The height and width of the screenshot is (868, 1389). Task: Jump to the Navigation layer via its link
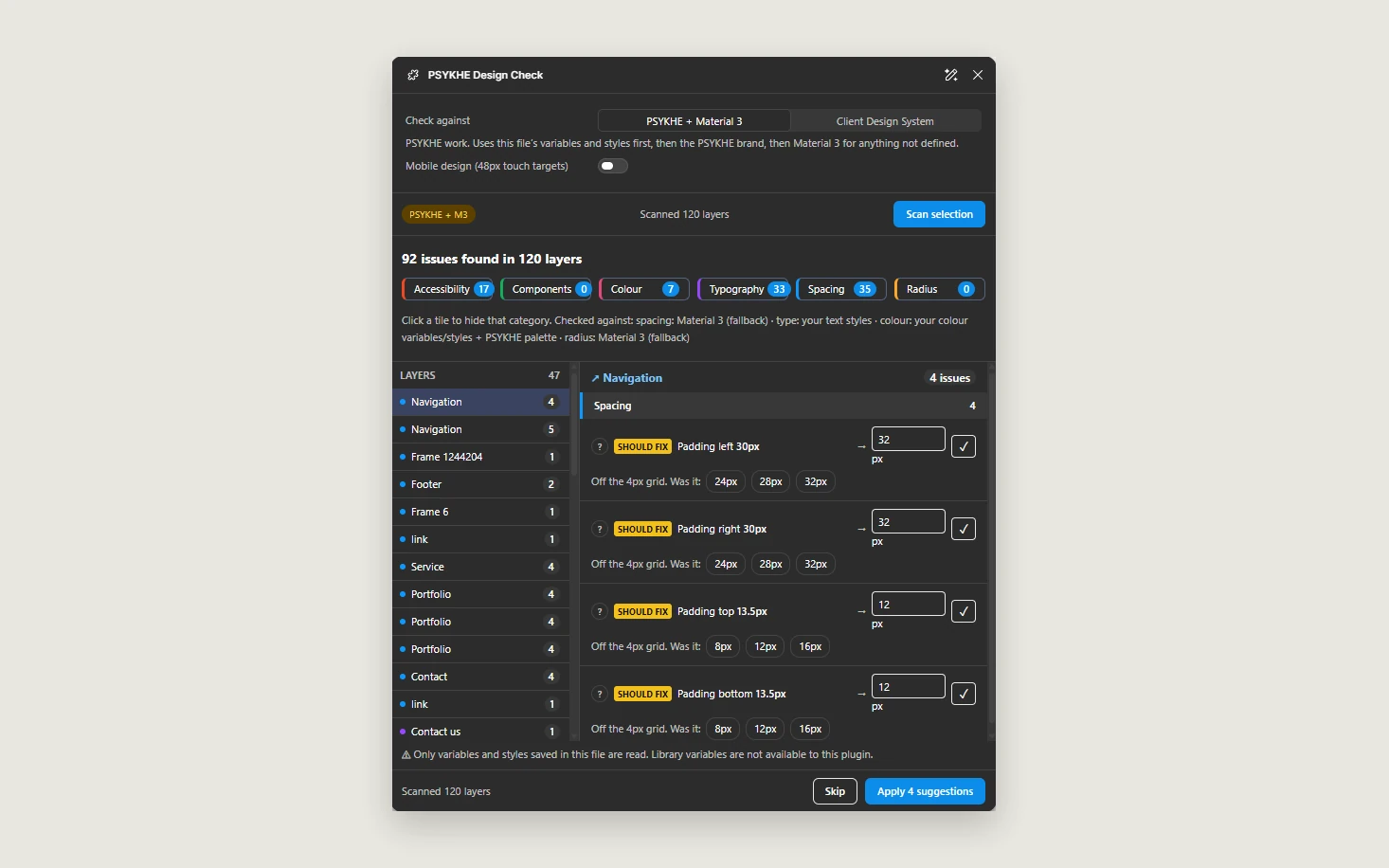pos(627,378)
